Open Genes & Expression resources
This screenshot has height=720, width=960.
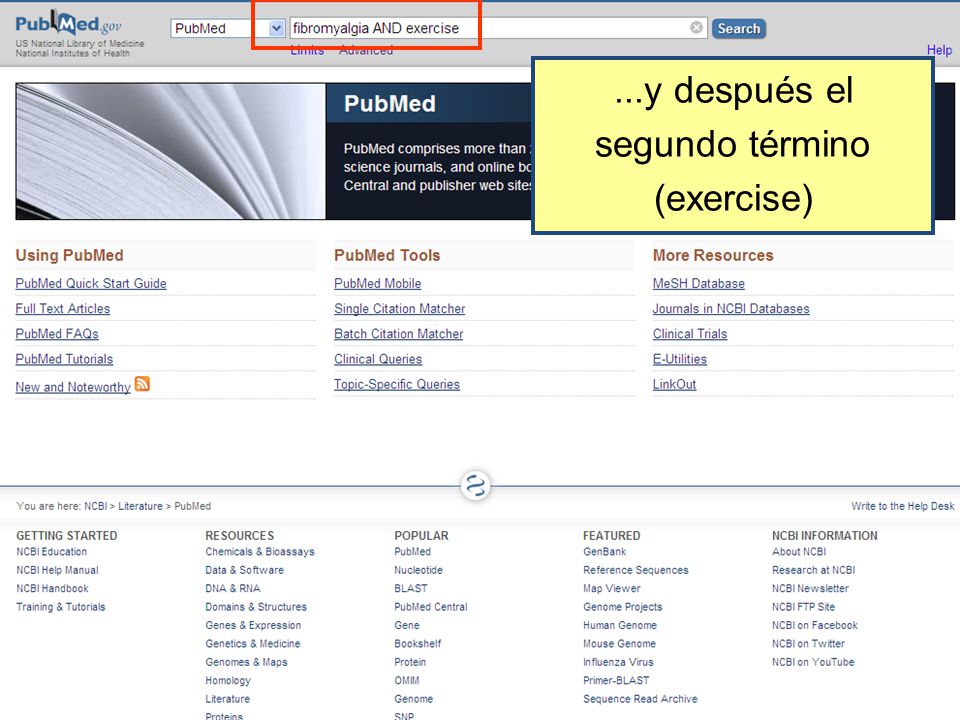point(253,625)
